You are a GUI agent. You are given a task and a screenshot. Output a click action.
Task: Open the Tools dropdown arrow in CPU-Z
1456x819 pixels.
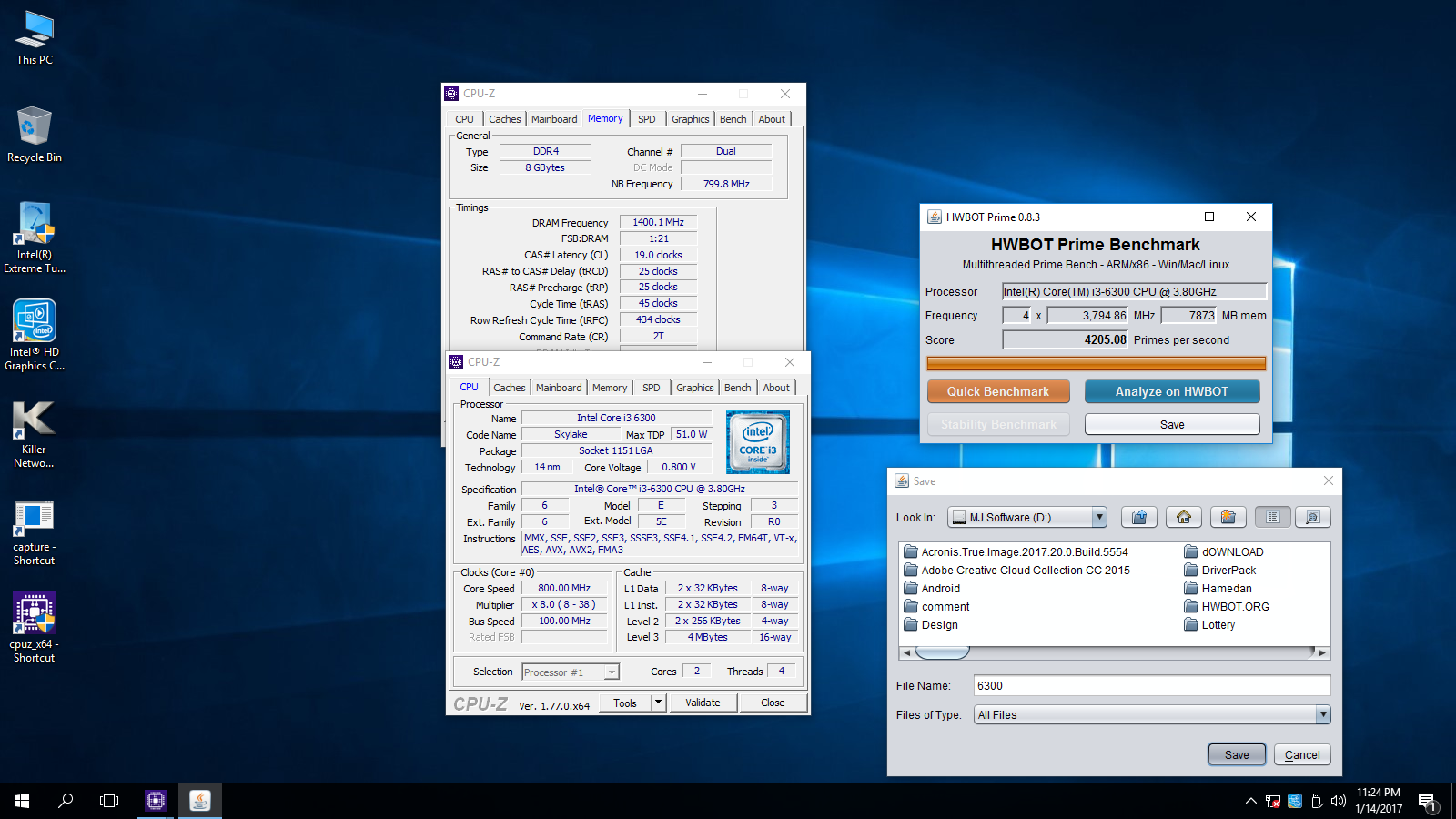[659, 703]
